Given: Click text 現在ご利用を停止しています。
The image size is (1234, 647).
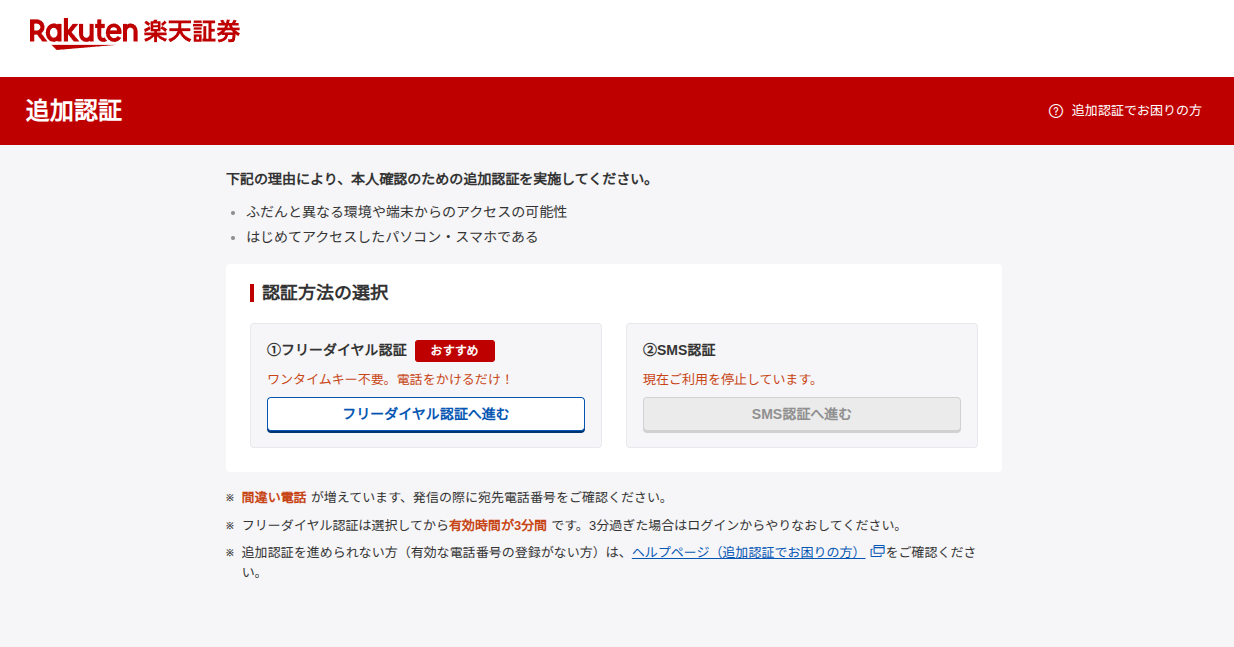Looking at the screenshot, I should coord(731,380).
